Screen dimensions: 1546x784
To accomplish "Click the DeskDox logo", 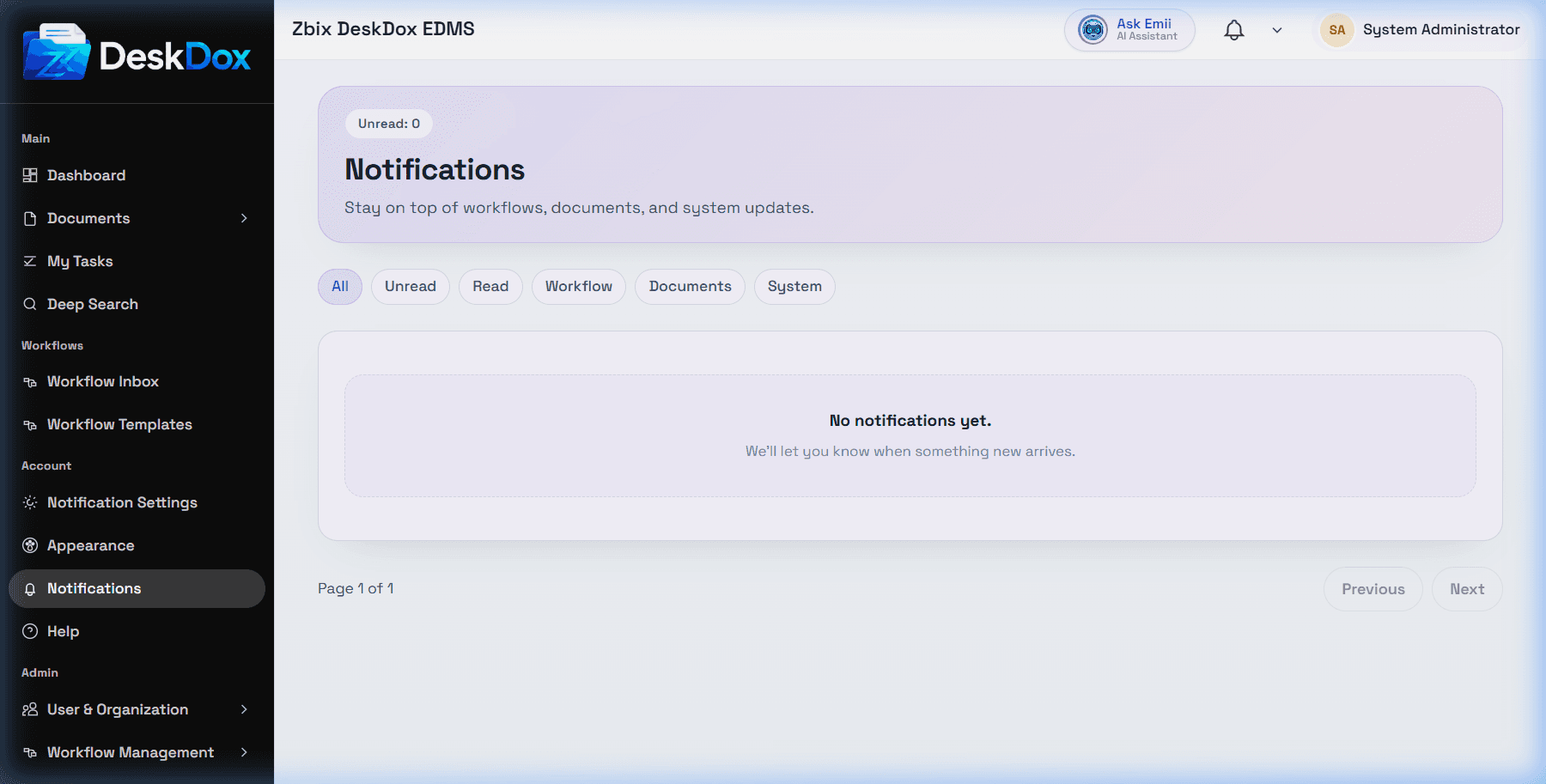I will coord(137,52).
